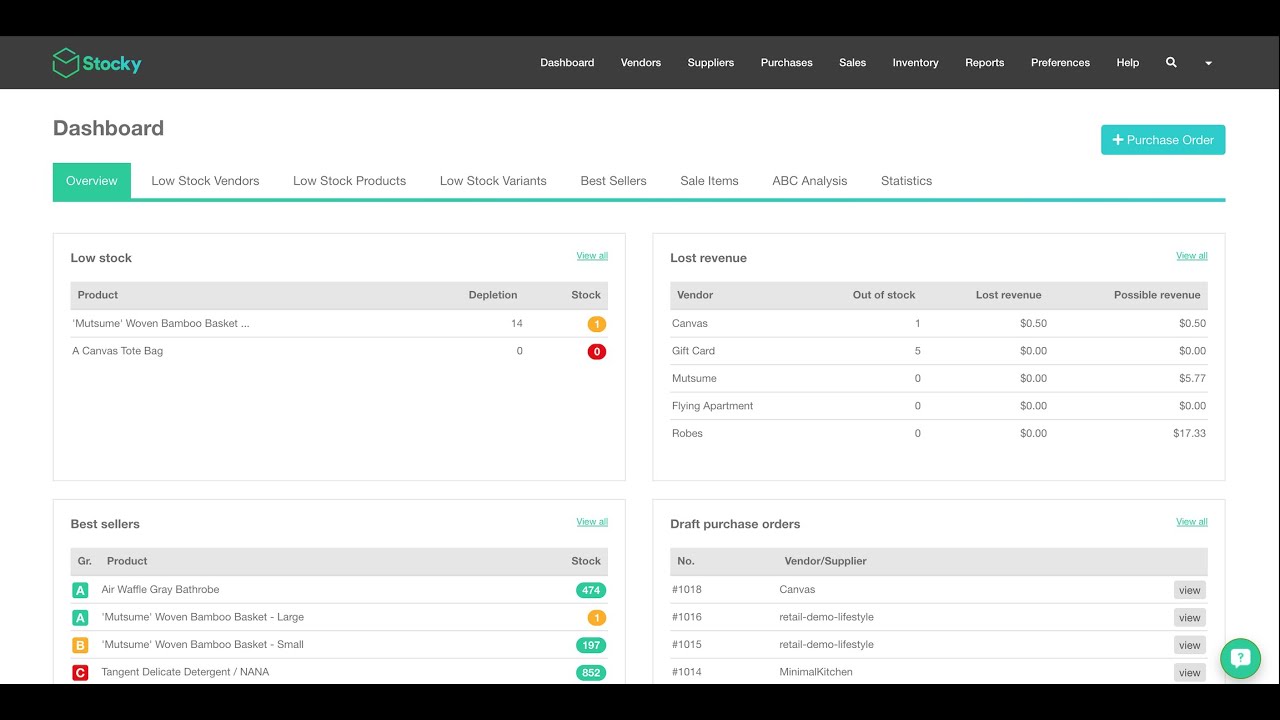
Task: Switch to ABC Analysis tab
Action: point(810,181)
